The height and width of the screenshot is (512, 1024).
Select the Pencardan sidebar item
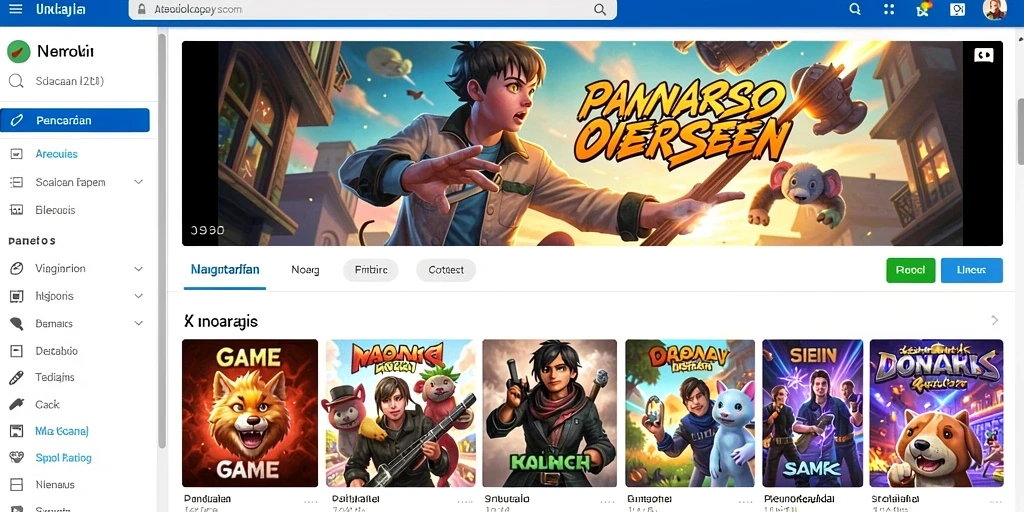75,120
